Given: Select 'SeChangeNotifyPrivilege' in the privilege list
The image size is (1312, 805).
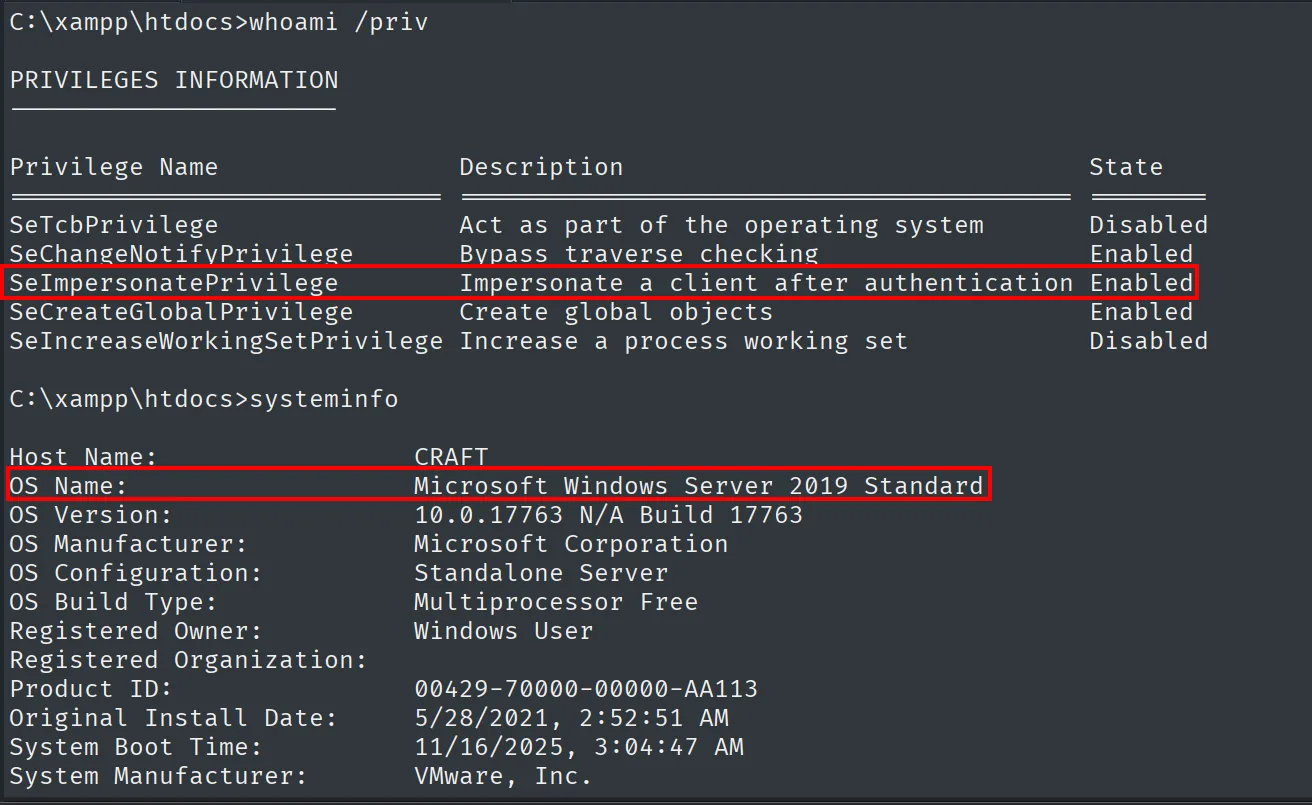Looking at the screenshot, I should (181, 254).
